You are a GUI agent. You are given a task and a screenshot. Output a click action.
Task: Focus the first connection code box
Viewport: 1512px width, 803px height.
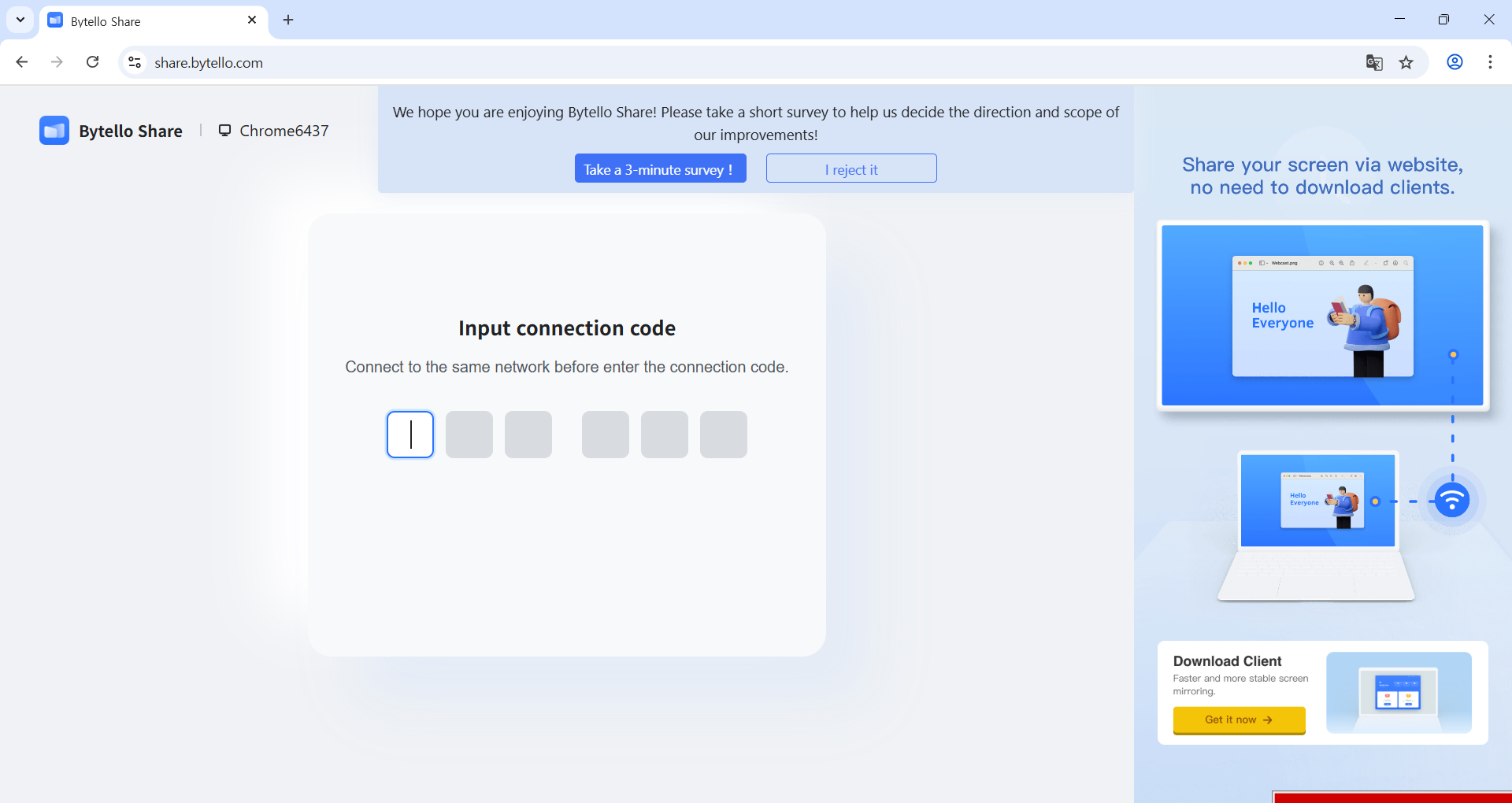[x=410, y=435]
